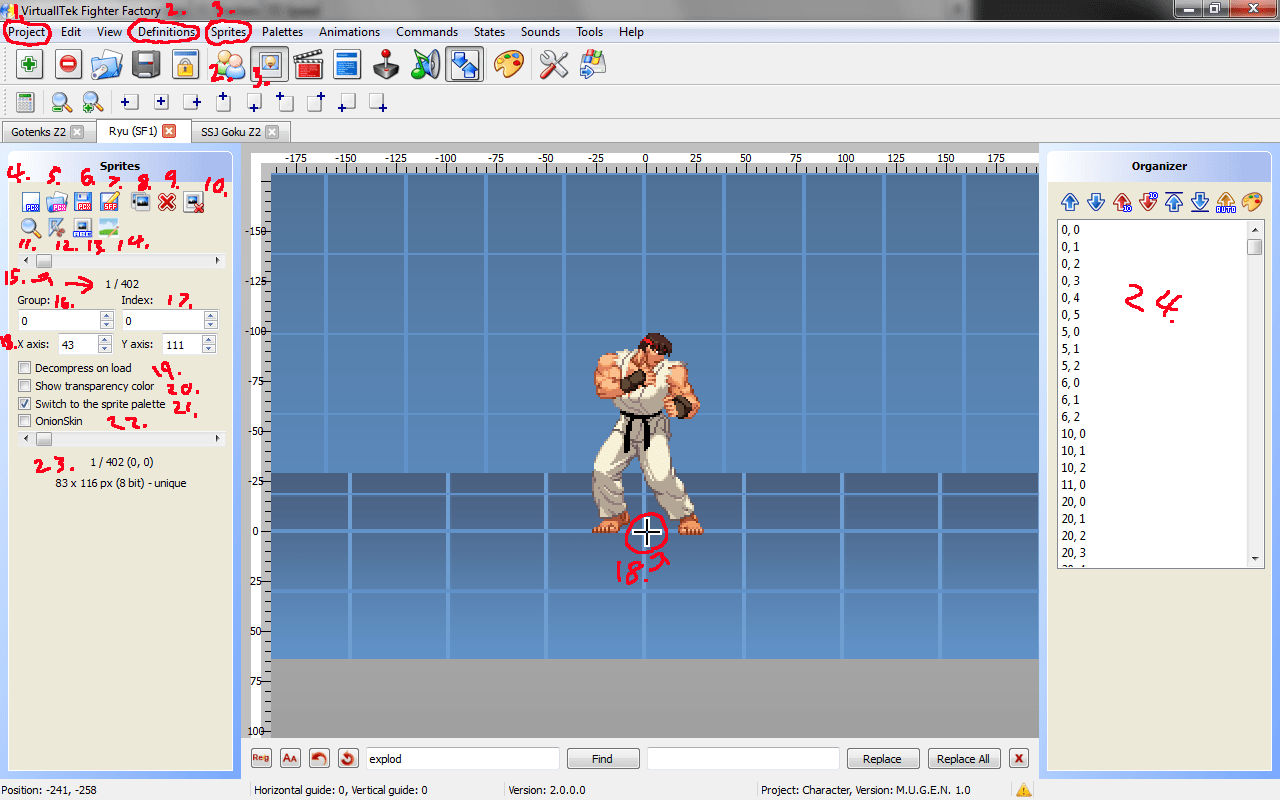
Task: Open the States view (joystick icon)
Action: (x=387, y=66)
